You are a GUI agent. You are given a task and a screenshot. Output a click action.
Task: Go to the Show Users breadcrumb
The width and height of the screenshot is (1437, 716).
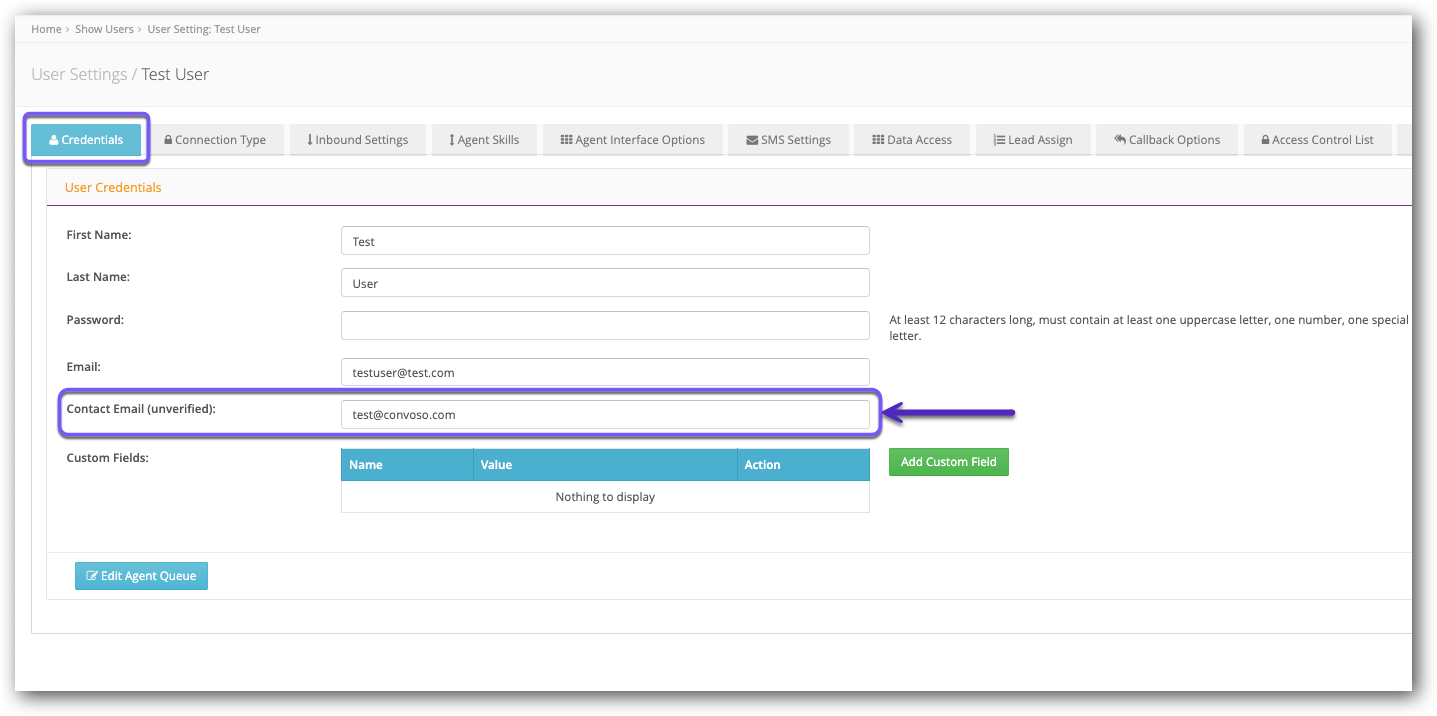pos(104,29)
